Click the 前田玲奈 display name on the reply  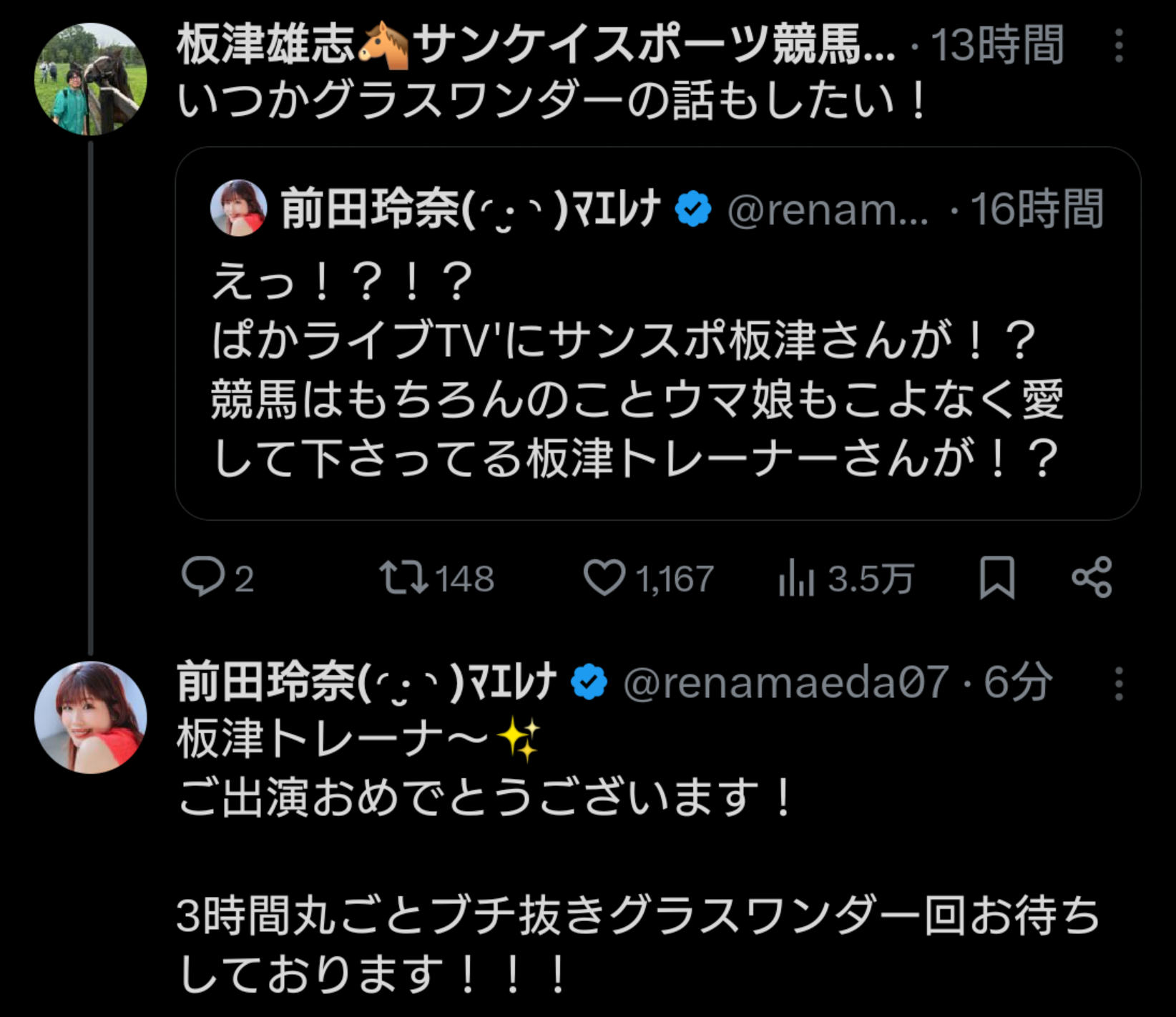pos(366,682)
